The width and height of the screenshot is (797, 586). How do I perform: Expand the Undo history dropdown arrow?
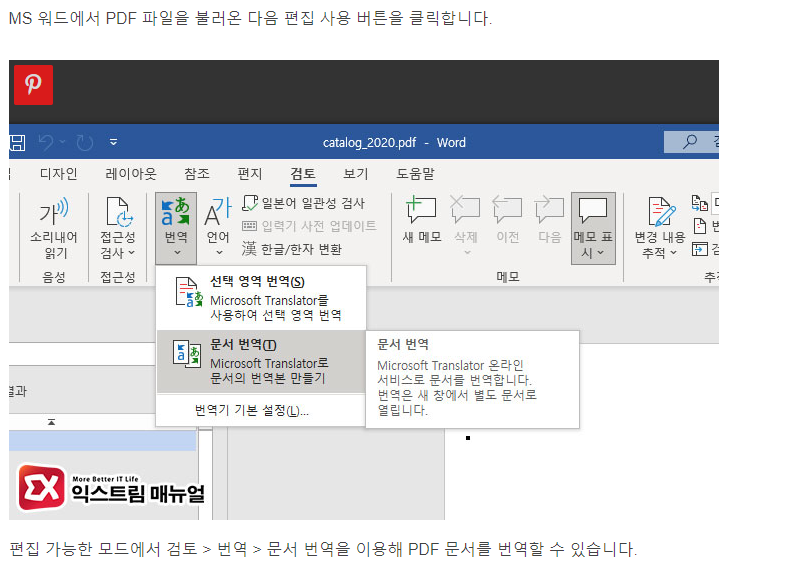pos(63,142)
